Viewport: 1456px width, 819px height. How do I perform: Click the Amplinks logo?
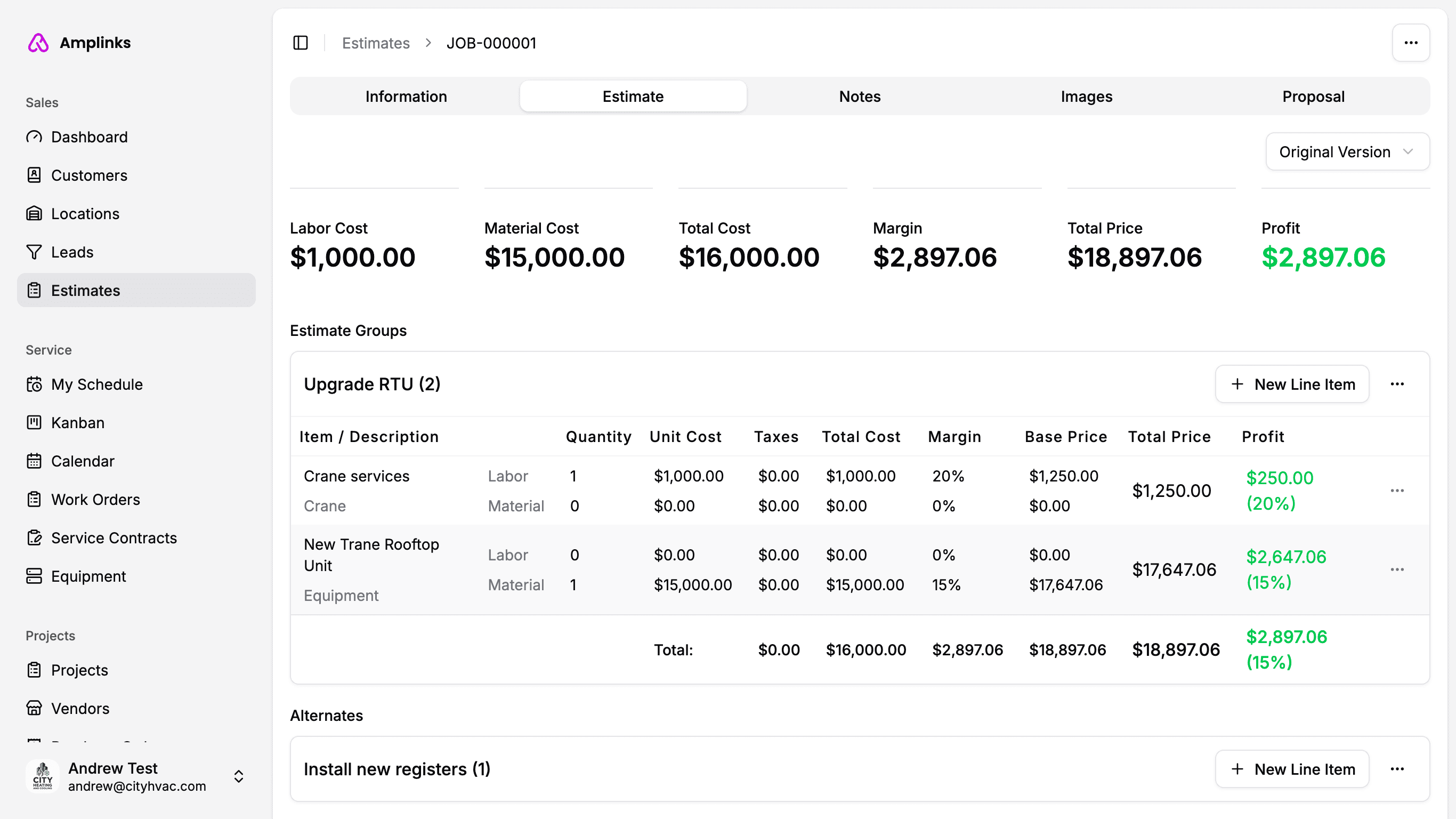[38, 43]
